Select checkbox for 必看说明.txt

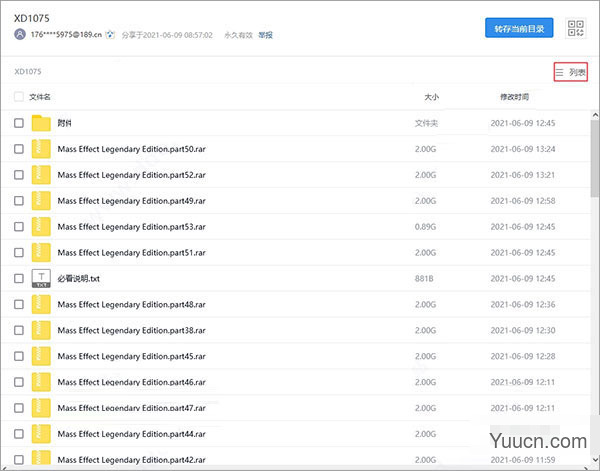(x=19, y=278)
